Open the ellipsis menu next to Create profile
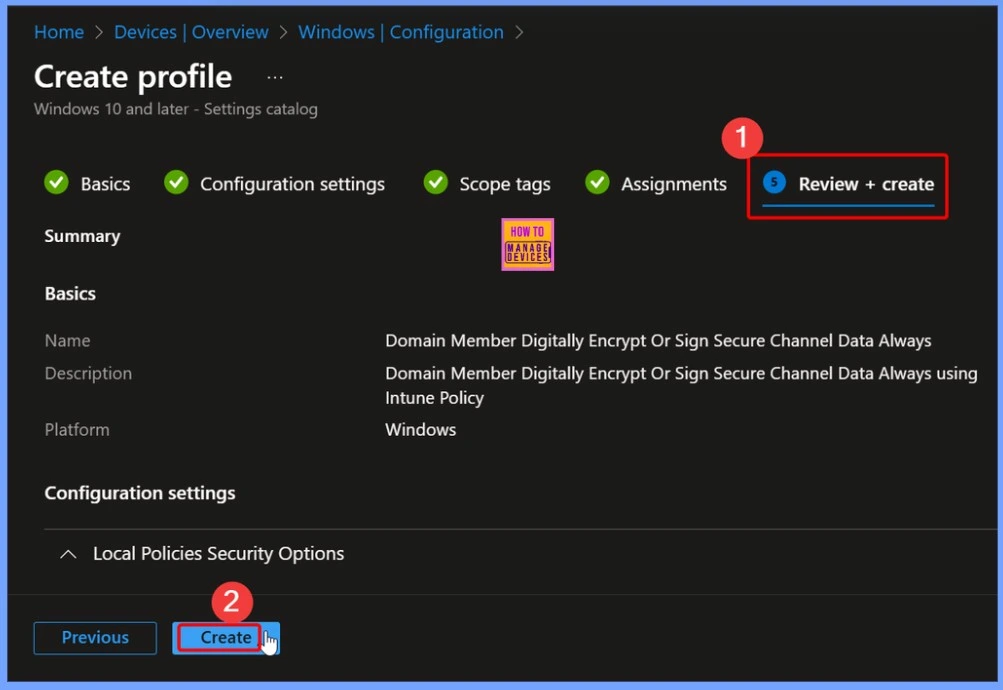The width and height of the screenshot is (1003, 690). point(274,76)
